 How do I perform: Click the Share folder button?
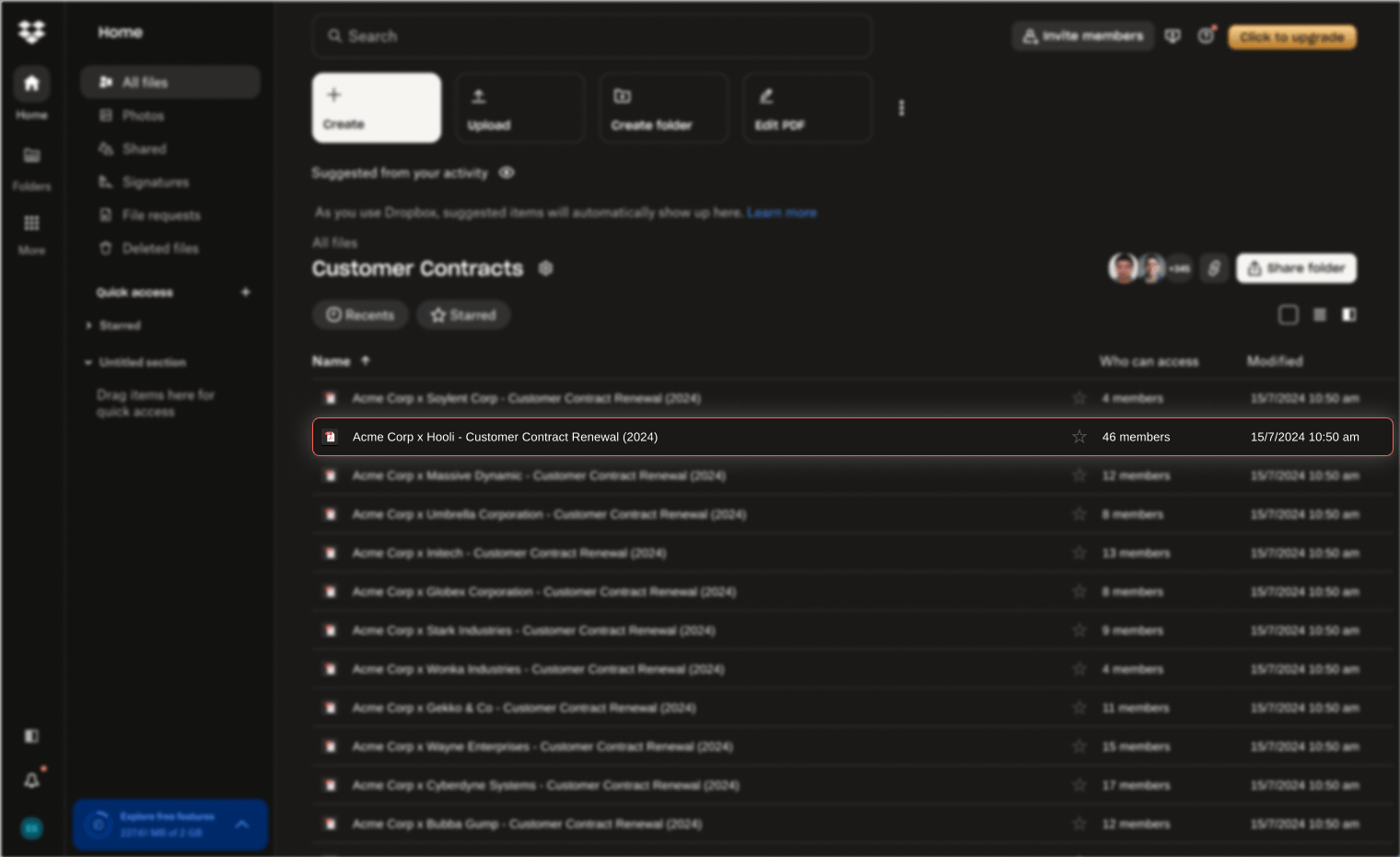[x=1296, y=268]
